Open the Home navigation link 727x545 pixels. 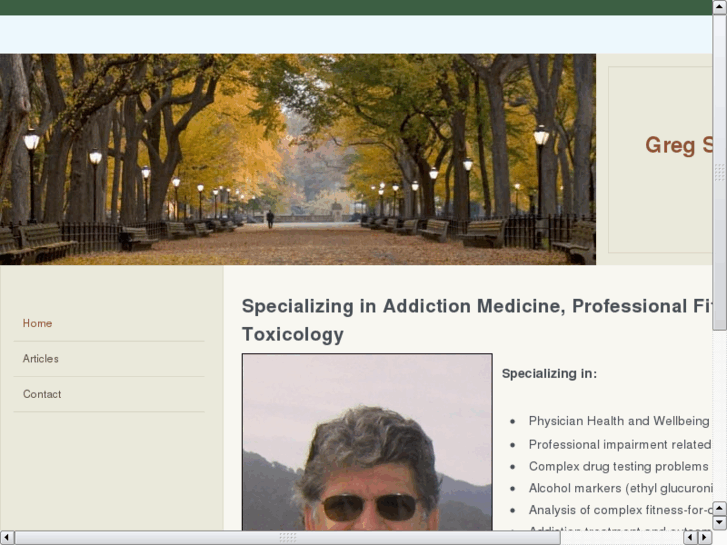37,323
